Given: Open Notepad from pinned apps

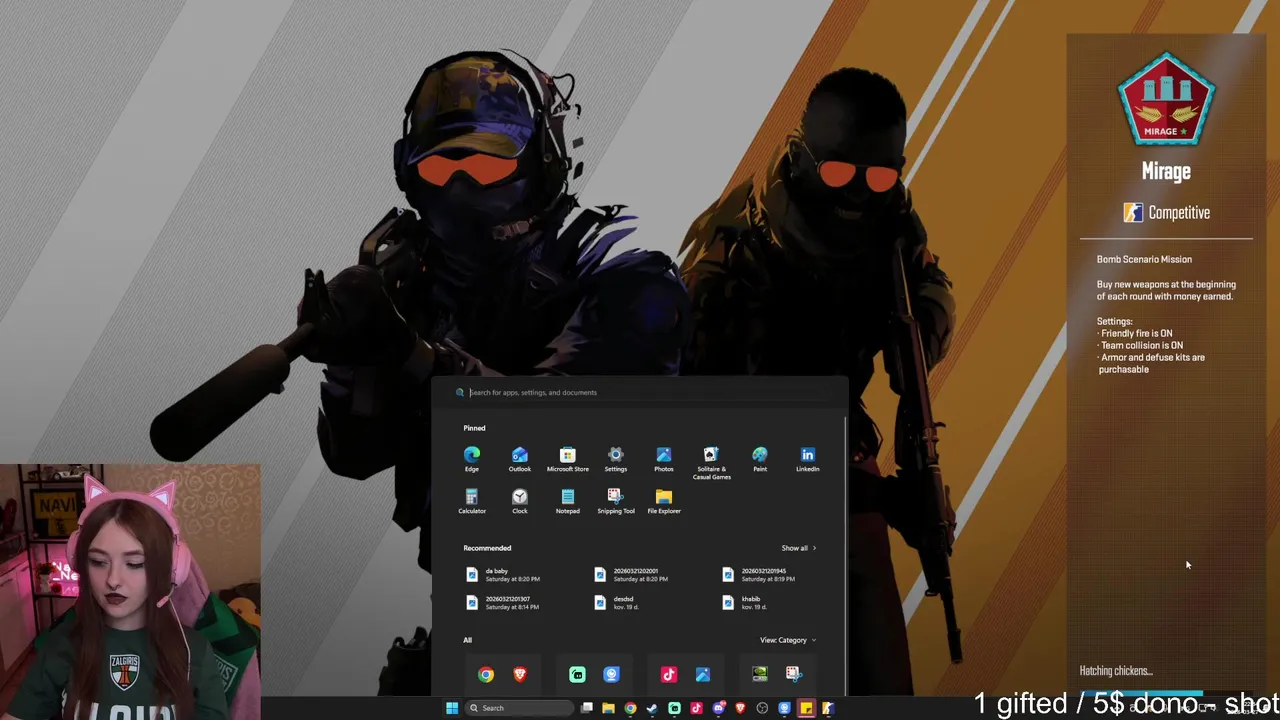Looking at the screenshot, I should tap(567, 502).
